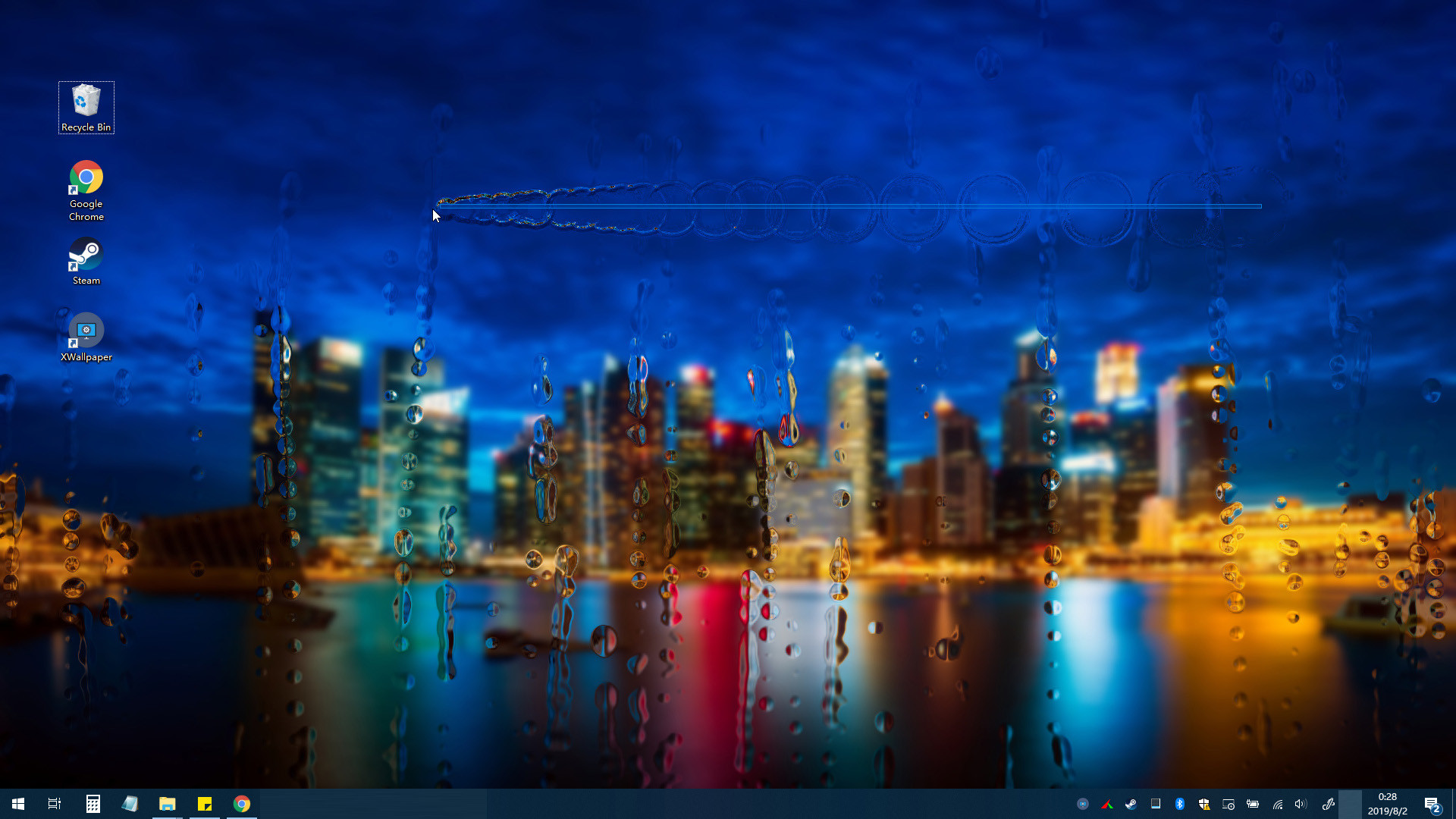Screen dimensions: 1456x819
Task: Click the clock showing 0:28
Action: click(x=1387, y=804)
